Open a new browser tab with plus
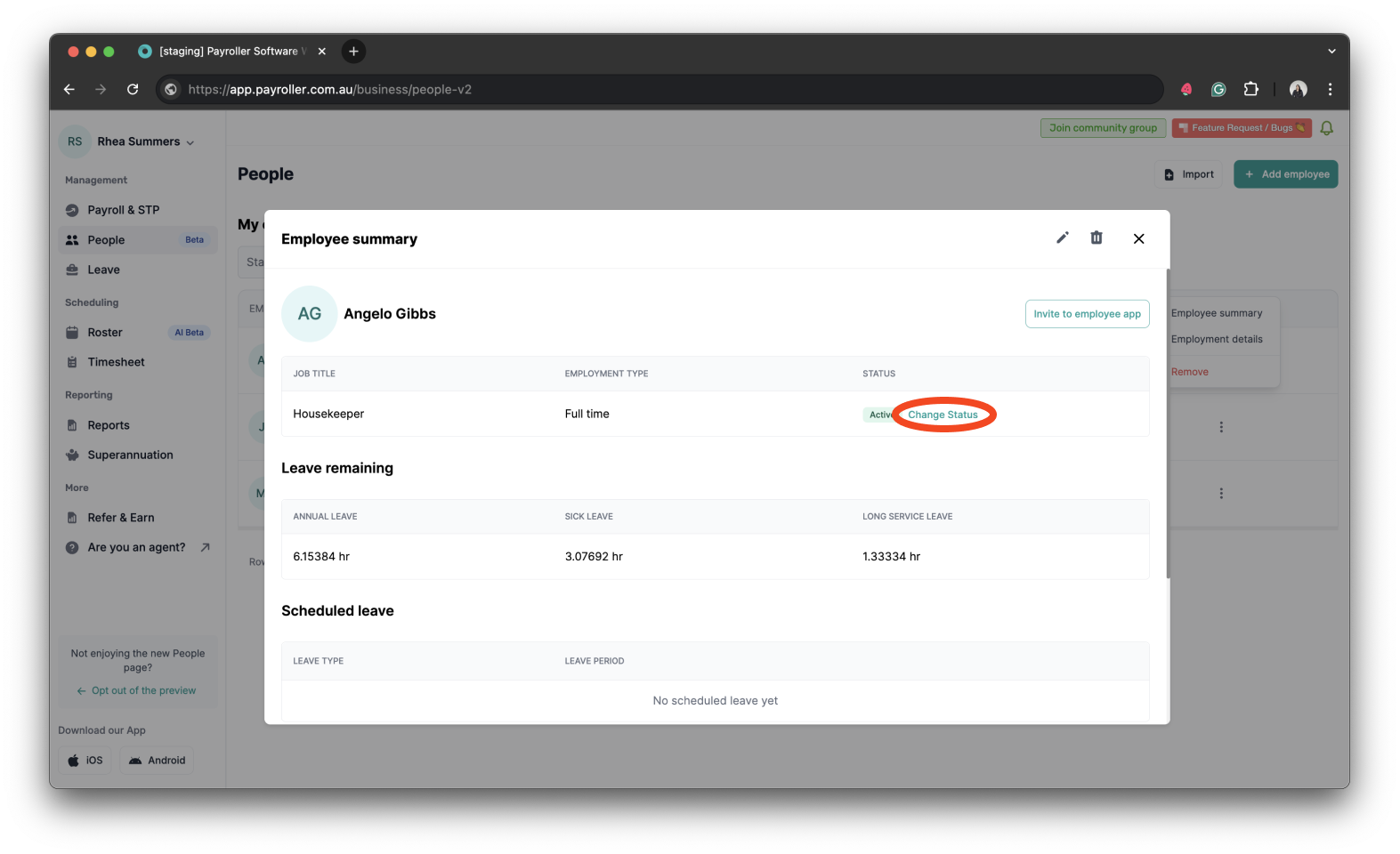The width and height of the screenshot is (1400, 854). [x=353, y=52]
